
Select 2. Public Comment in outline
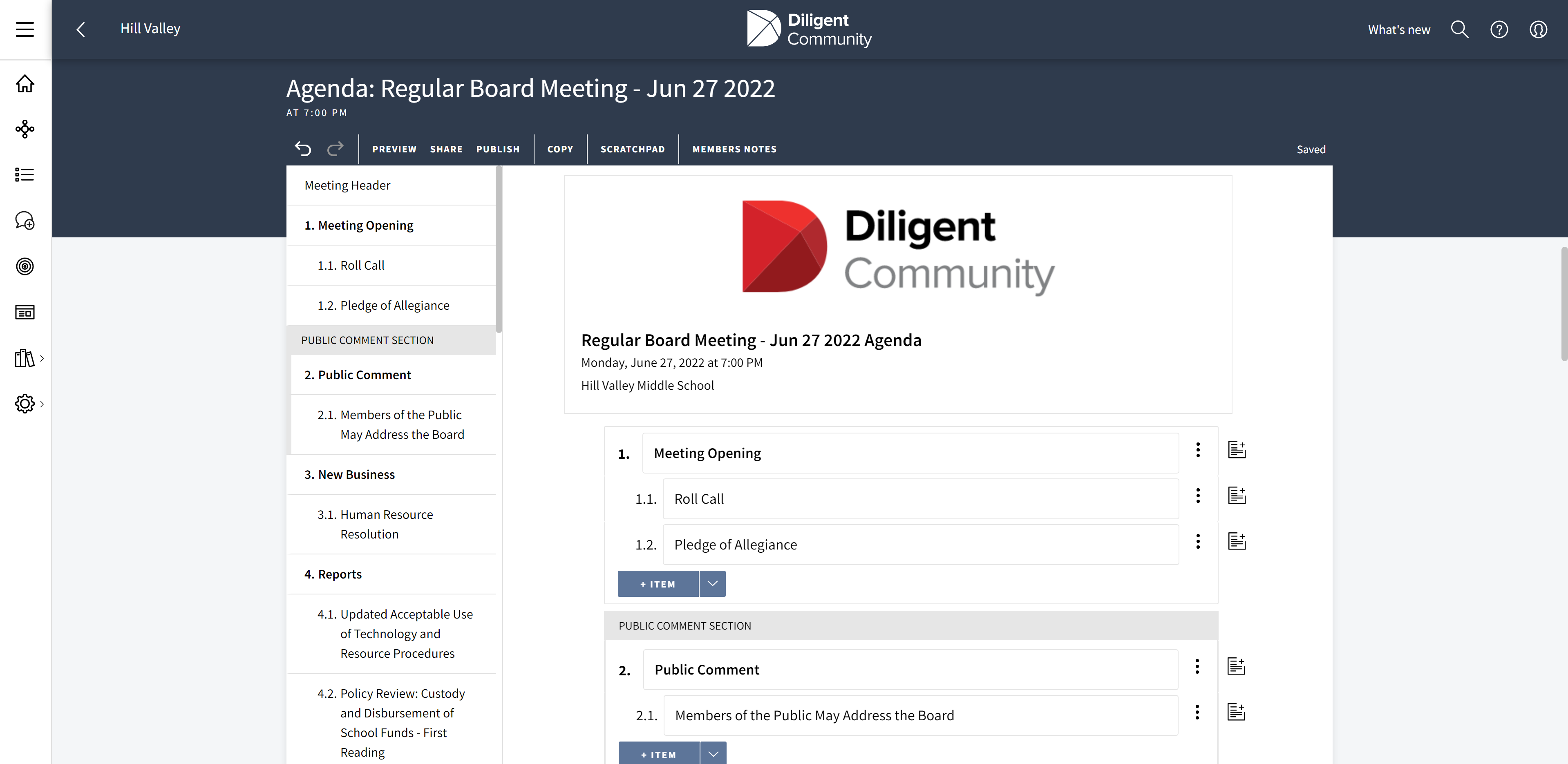[393, 375]
